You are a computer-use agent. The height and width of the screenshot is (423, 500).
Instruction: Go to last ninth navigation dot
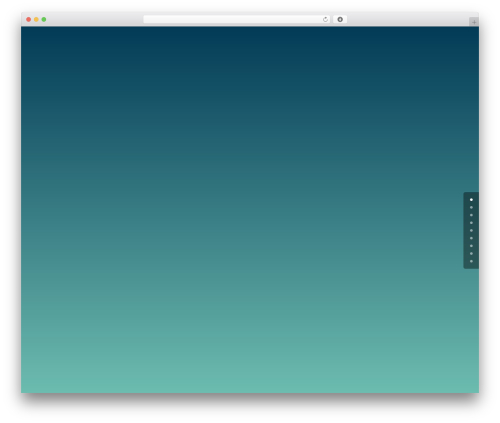click(471, 261)
